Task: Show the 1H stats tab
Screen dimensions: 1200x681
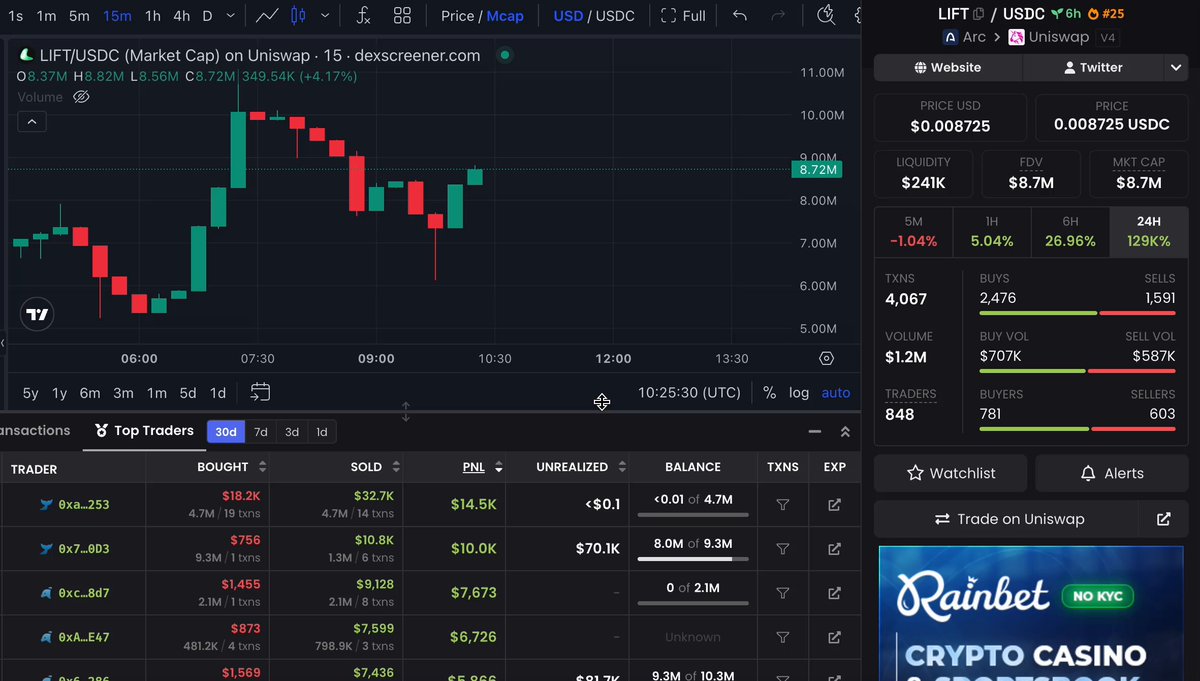Action: [992, 231]
